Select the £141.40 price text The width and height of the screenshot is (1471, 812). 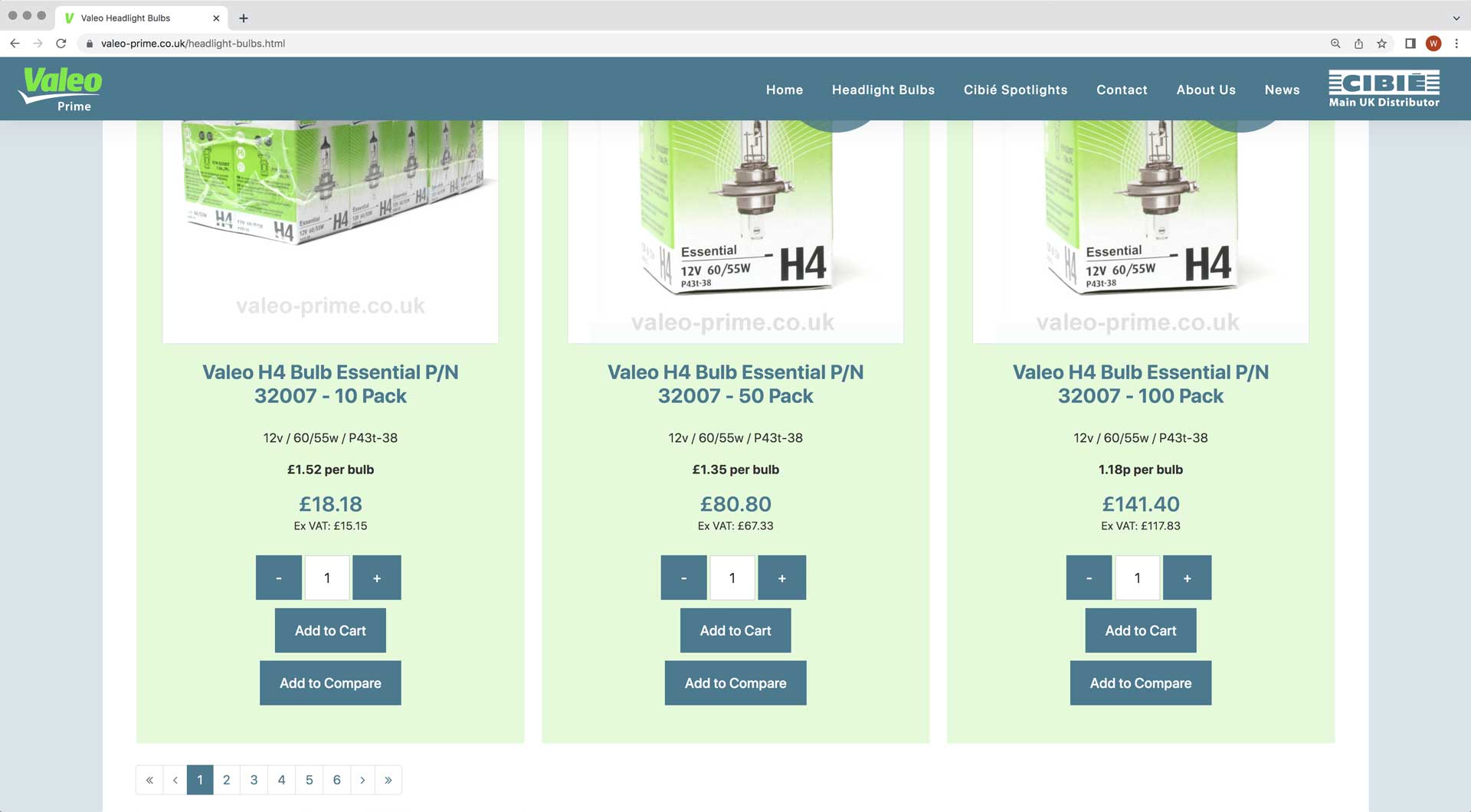1141,504
